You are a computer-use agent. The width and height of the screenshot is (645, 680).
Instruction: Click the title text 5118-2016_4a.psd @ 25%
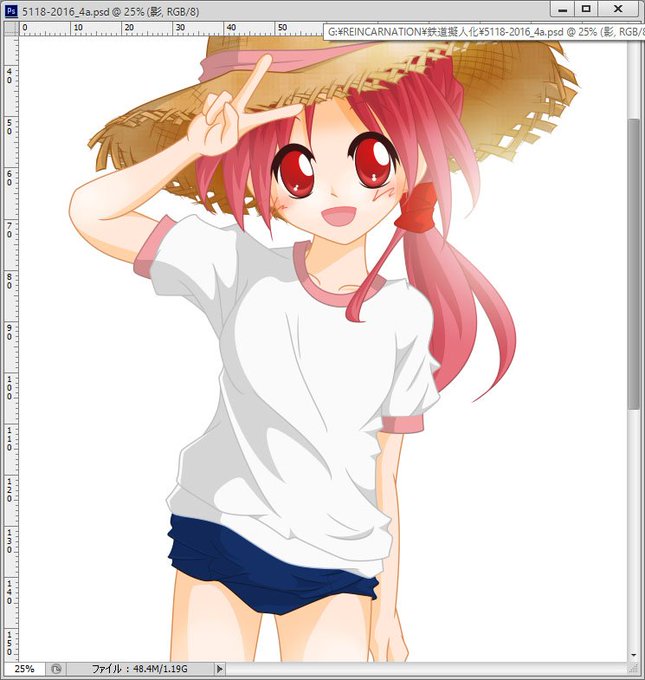coord(83,11)
